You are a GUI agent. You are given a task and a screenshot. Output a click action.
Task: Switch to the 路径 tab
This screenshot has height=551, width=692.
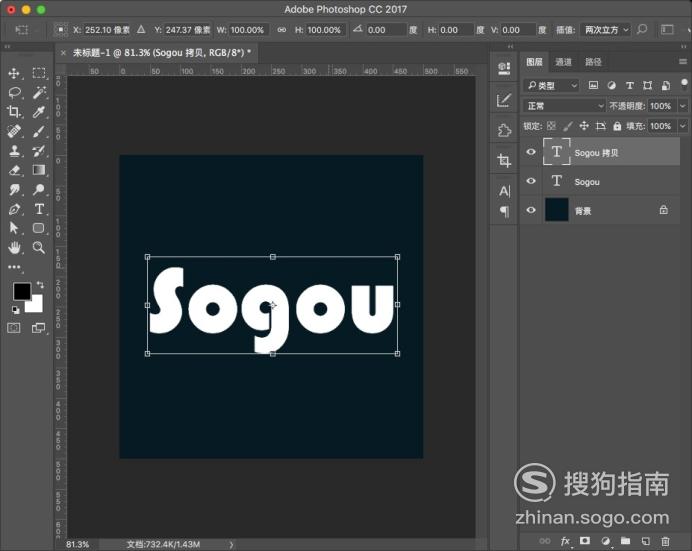pos(593,62)
